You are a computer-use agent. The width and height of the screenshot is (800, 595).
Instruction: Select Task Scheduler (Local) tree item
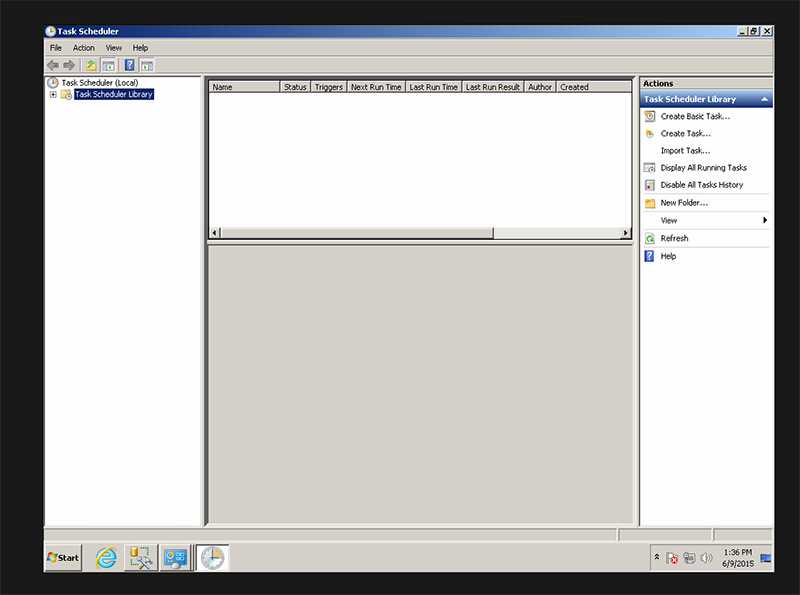100,83
